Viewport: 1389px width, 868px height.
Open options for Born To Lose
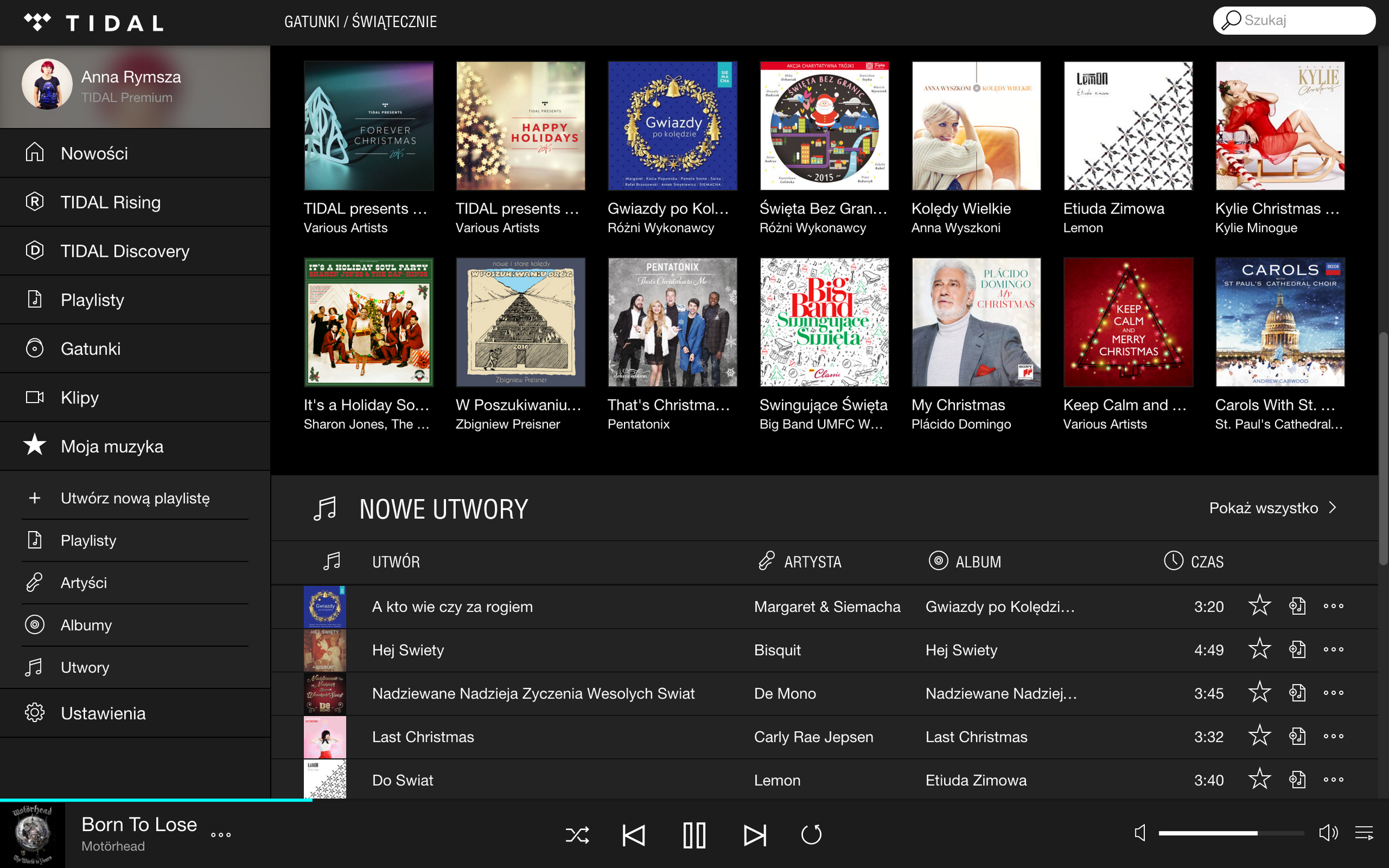click(221, 835)
